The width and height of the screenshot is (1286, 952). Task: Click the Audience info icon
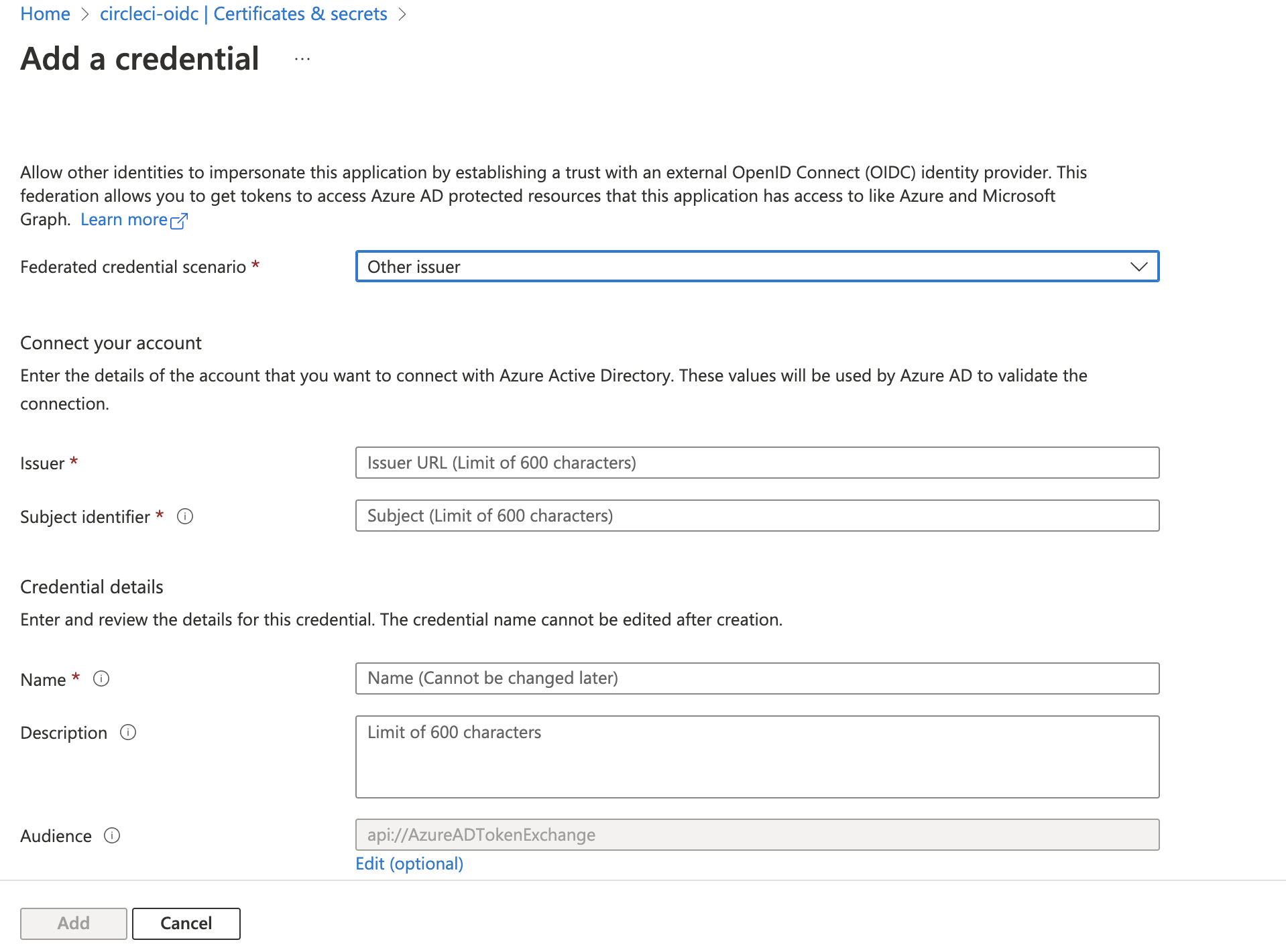(x=112, y=835)
